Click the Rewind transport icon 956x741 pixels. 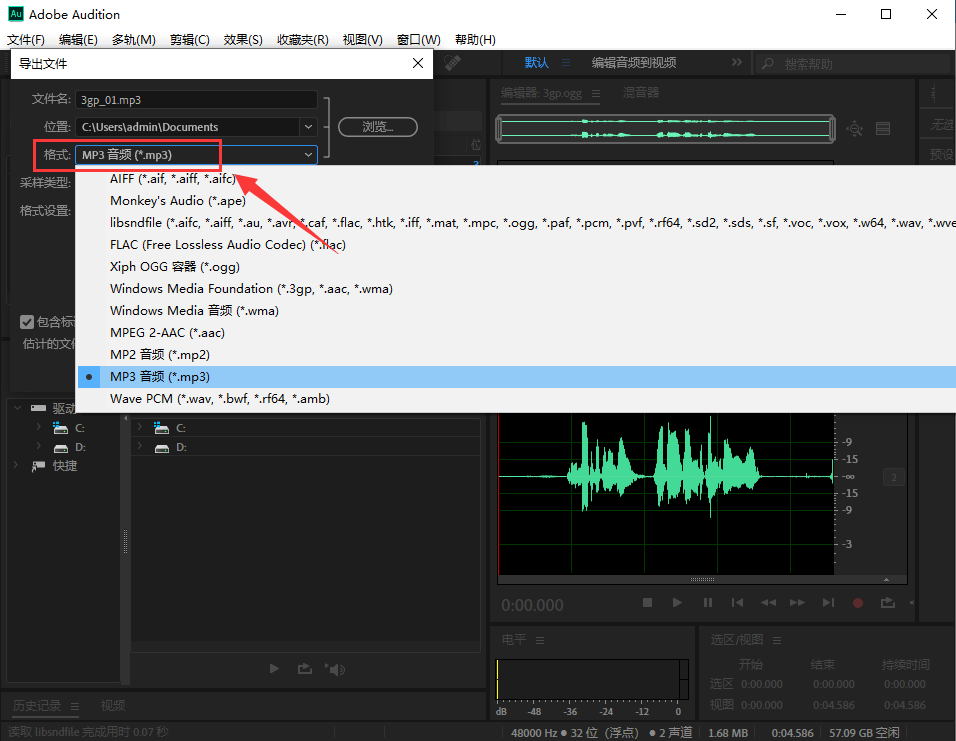pyautogui.click(x=768, y=603)
